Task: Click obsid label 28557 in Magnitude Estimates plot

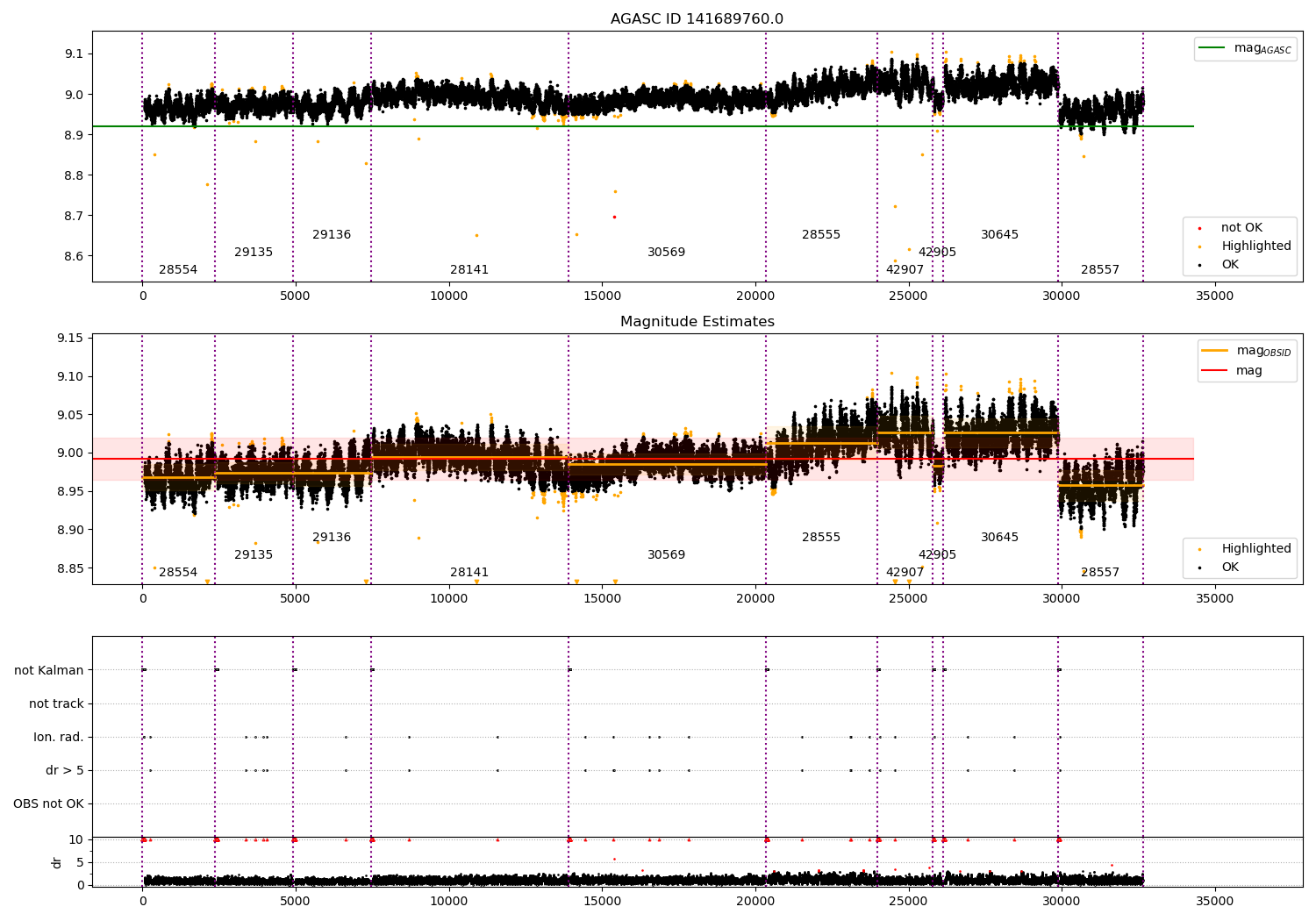Action: click(x=1100, y=572)
